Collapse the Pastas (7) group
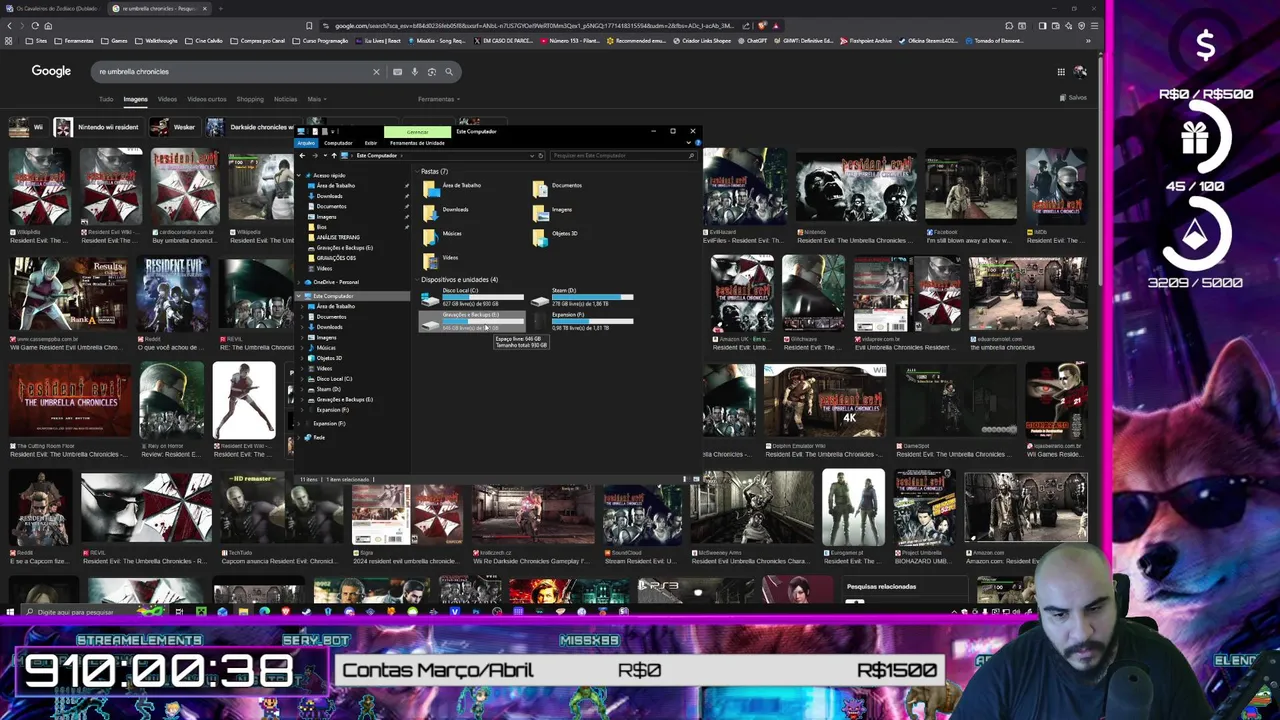 (417, 172)
